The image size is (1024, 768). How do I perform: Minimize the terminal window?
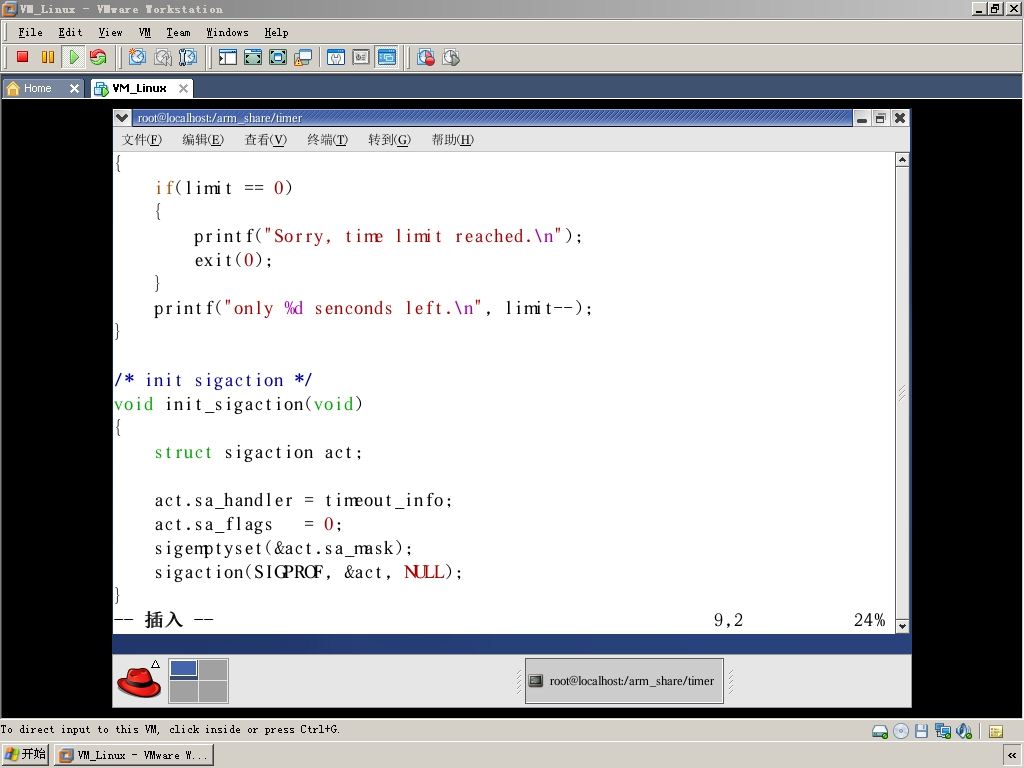pos(862,118)
